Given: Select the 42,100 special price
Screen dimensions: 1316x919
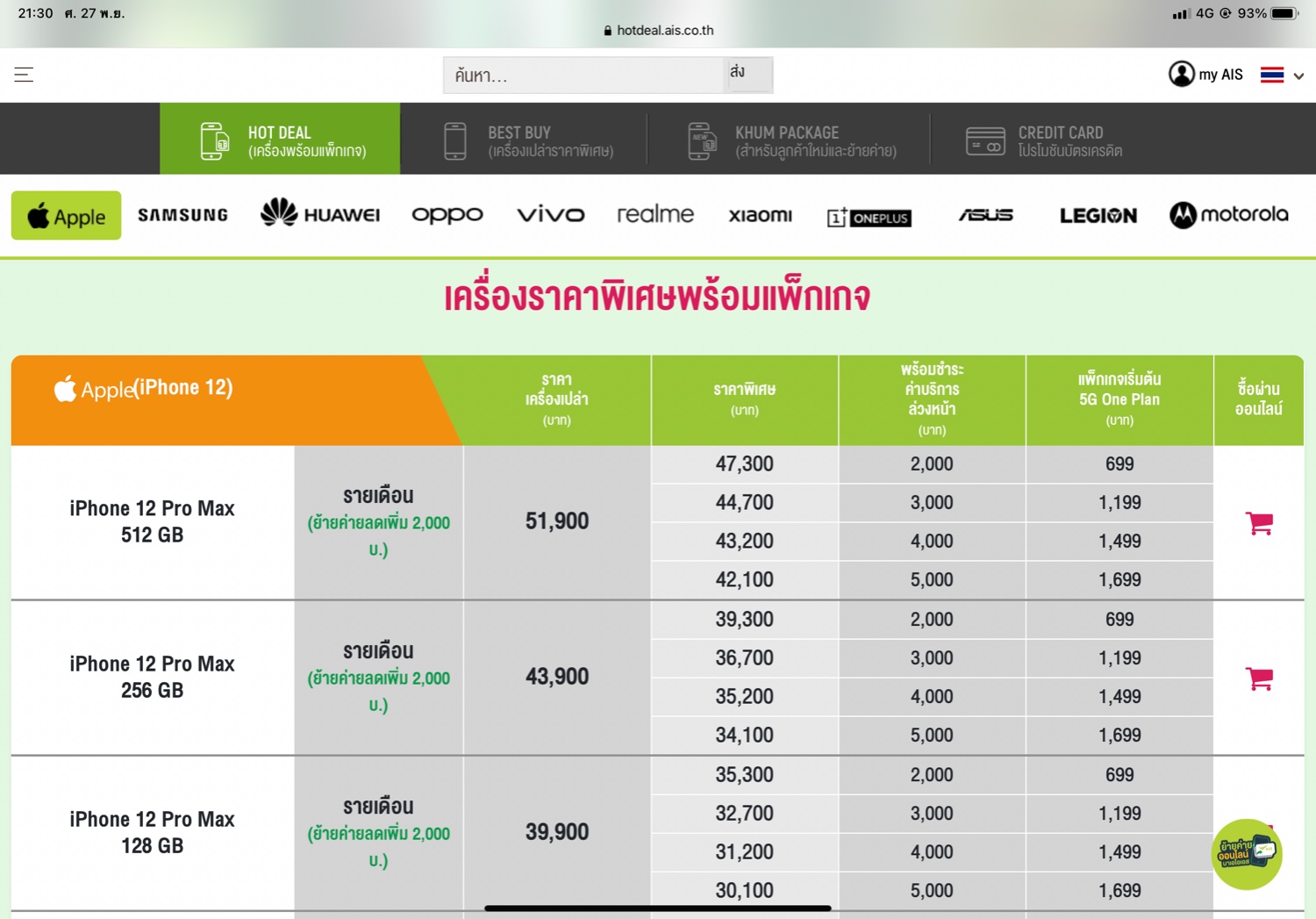Looking at the screenshot, I should pyautogui.click(x=744, y=580).
